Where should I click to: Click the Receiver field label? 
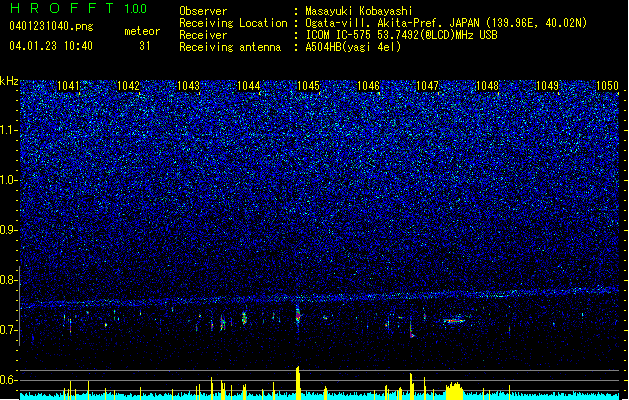[203, 35]
